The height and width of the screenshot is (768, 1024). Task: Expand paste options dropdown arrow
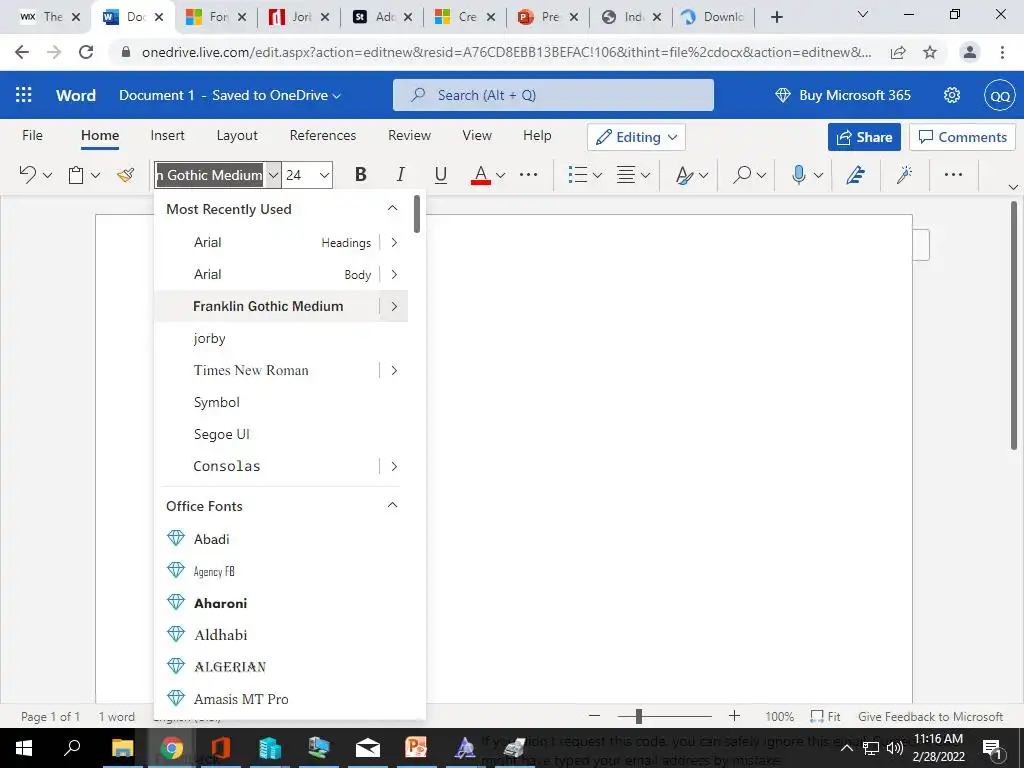click(x=95, y=175)
